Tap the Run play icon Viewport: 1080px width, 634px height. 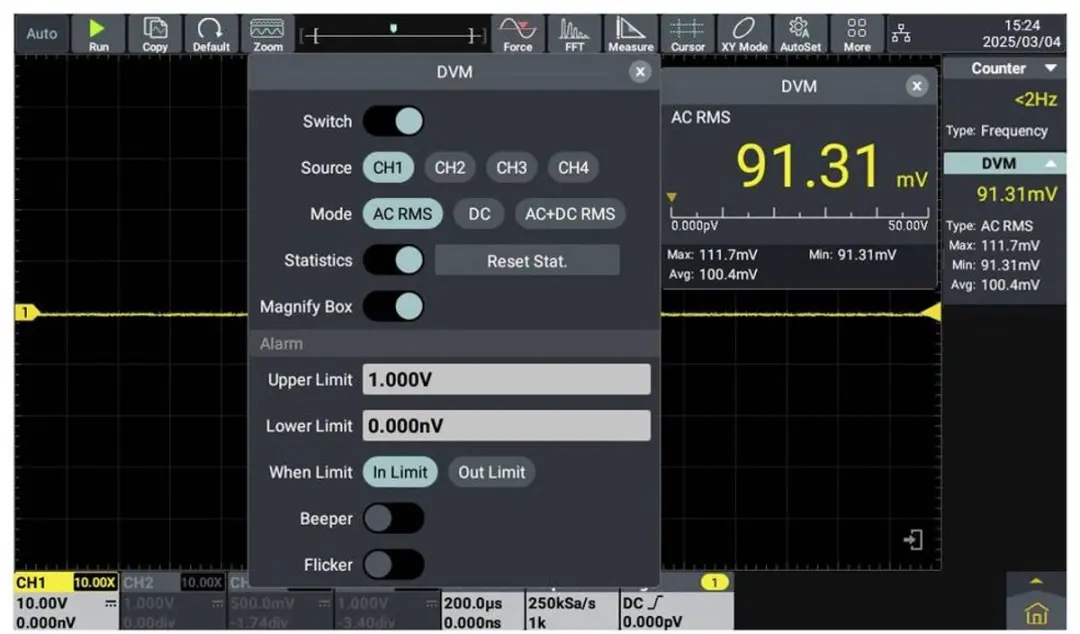coord(98,34)
